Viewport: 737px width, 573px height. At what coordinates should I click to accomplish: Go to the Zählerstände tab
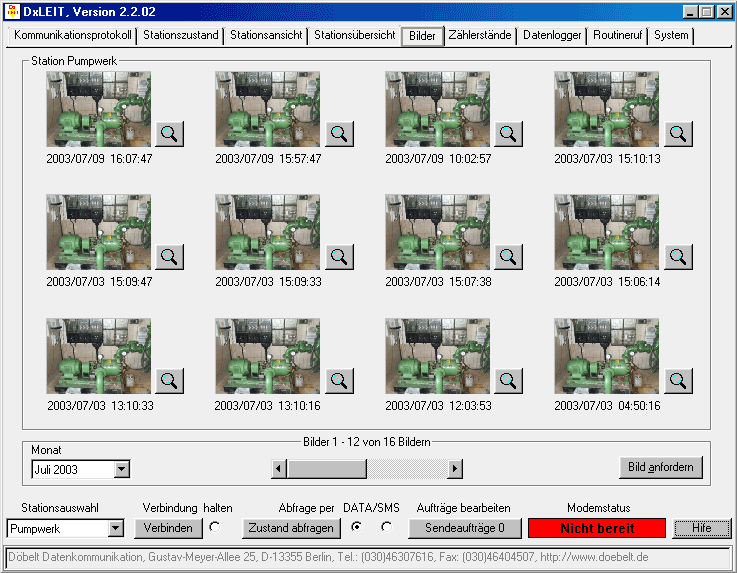pyautogui.click(x=481, y=35)
